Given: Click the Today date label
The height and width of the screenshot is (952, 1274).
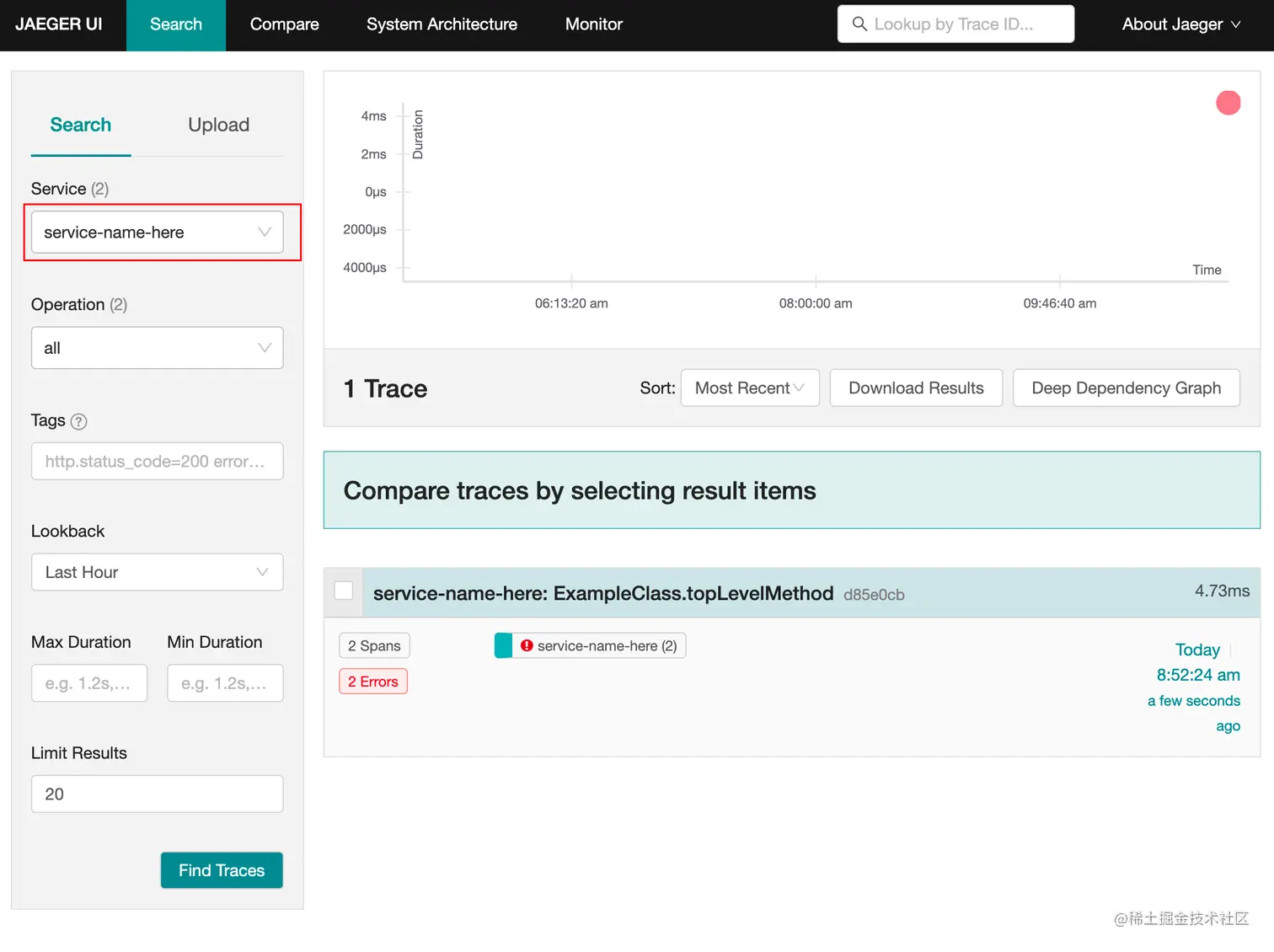Looking at the screenshot, I should [1197, 650].
